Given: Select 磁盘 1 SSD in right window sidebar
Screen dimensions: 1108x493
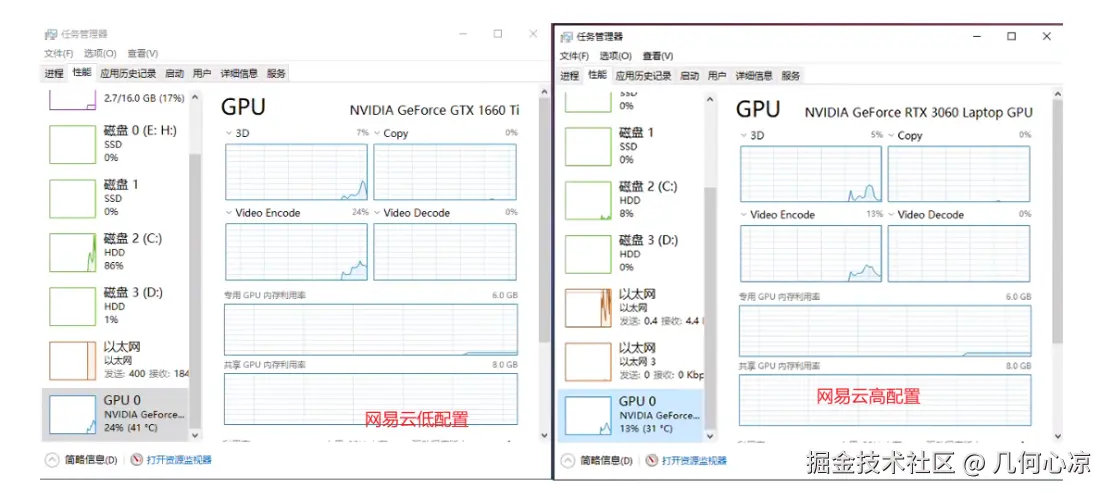Looking at the screenshot, I should (630, 146).
